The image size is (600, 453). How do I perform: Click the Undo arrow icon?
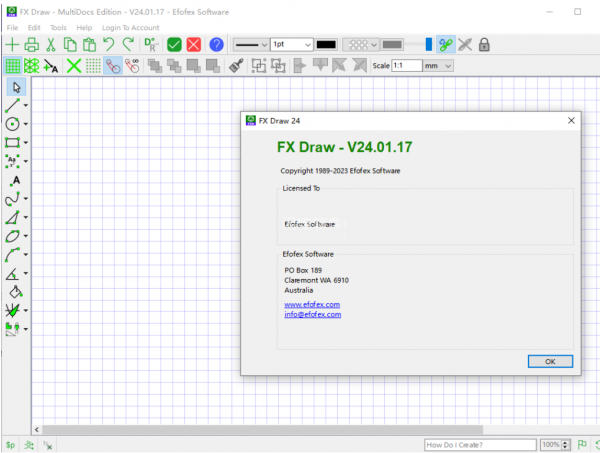pos(109,45)
